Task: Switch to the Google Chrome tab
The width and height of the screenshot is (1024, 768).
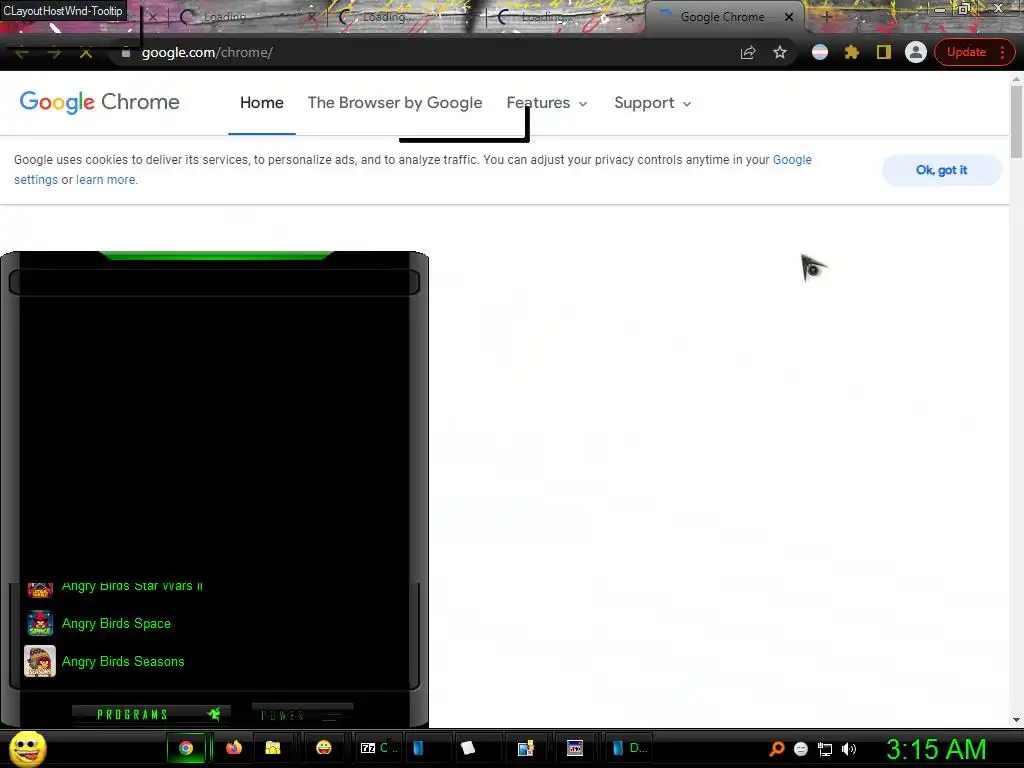Action: tap(722, 17)
